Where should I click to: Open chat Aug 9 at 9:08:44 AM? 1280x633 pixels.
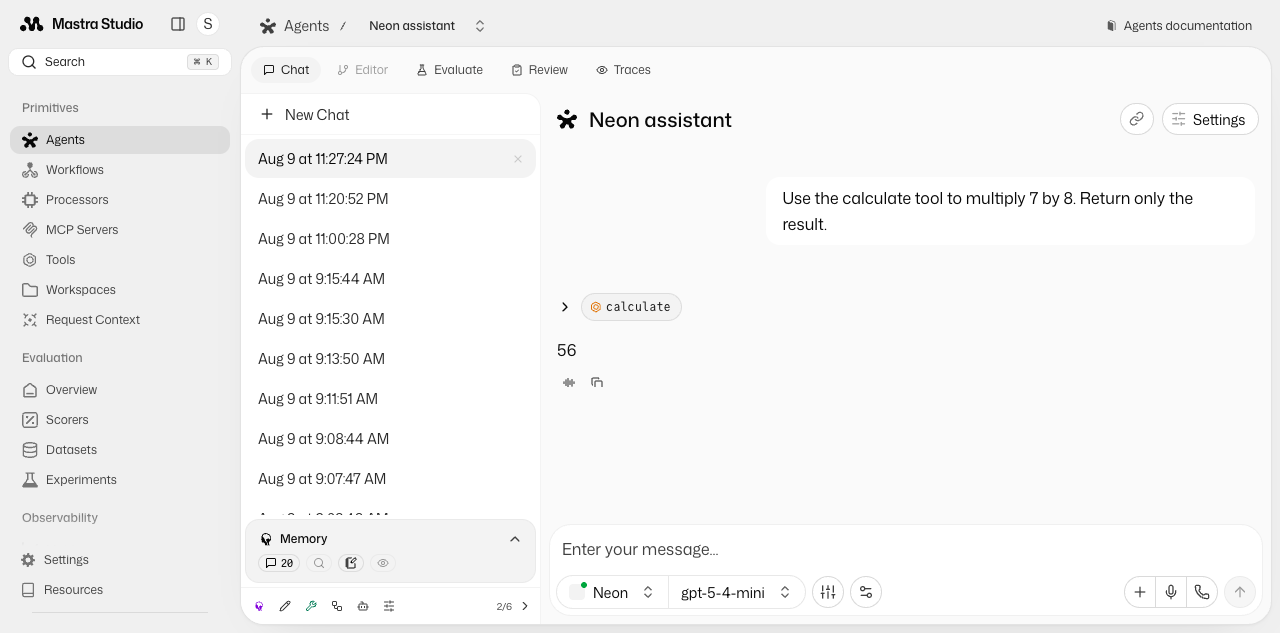390,439
